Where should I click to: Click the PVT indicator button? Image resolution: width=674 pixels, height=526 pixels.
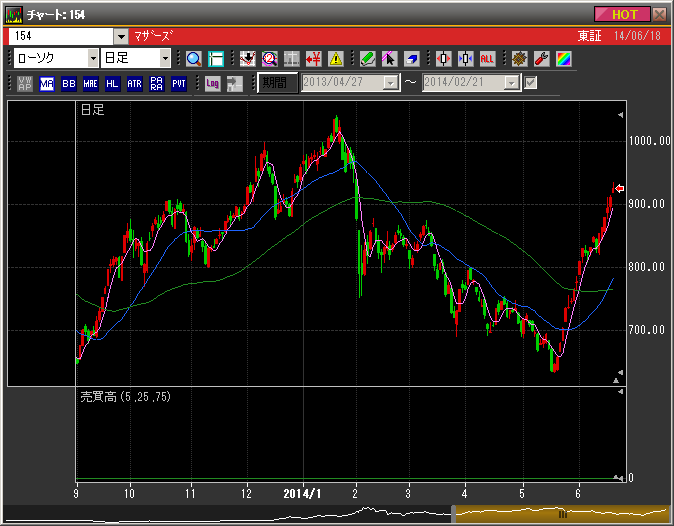179,83
